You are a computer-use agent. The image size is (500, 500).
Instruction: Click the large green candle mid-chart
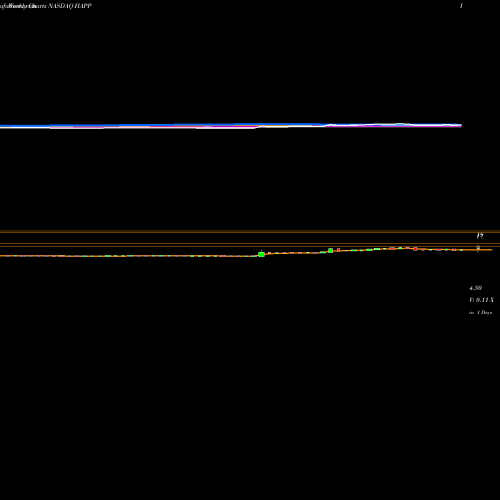261,254
